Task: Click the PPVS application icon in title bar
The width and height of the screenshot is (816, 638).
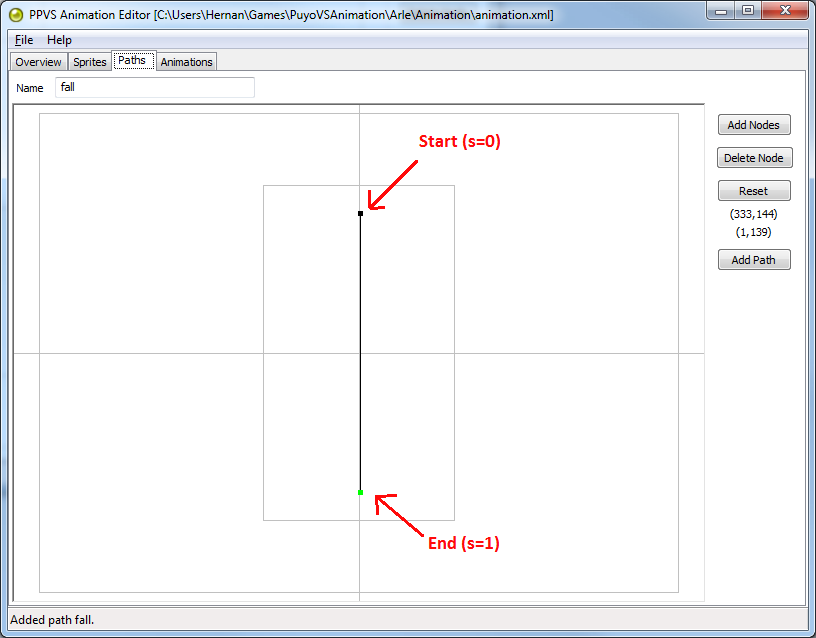Action: [x=16, y=15]
